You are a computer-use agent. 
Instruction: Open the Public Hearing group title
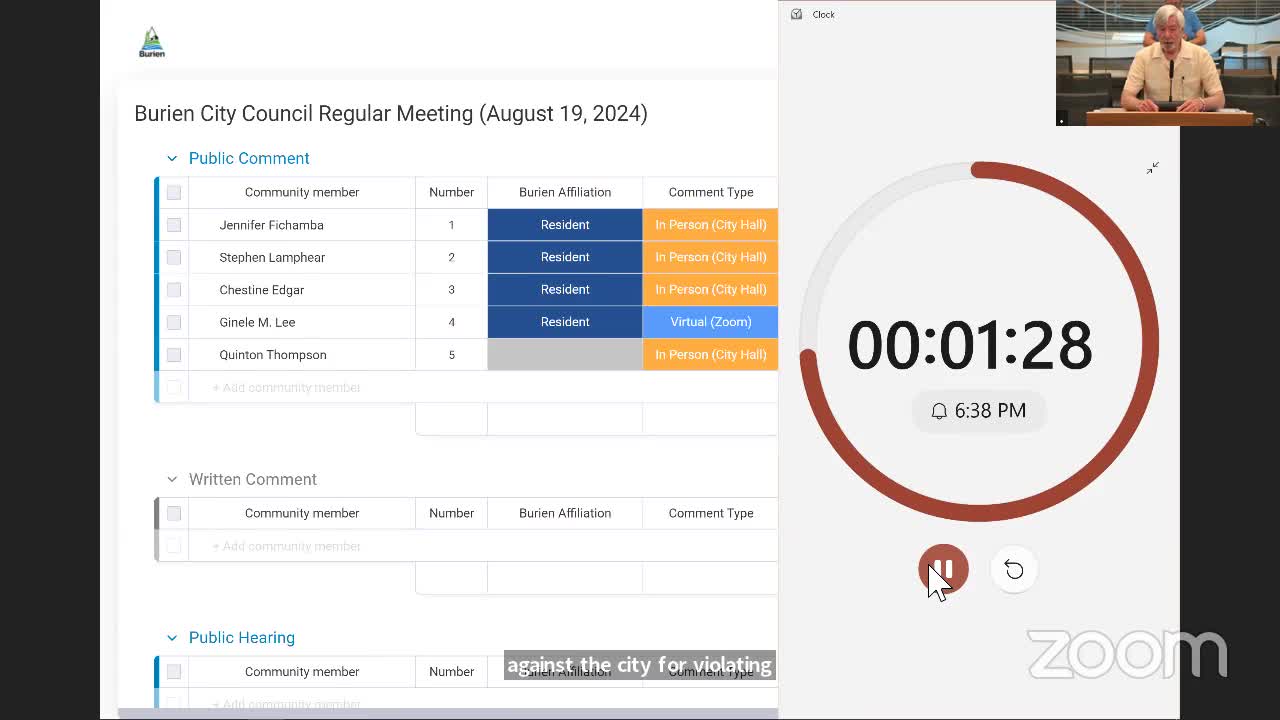242,637
